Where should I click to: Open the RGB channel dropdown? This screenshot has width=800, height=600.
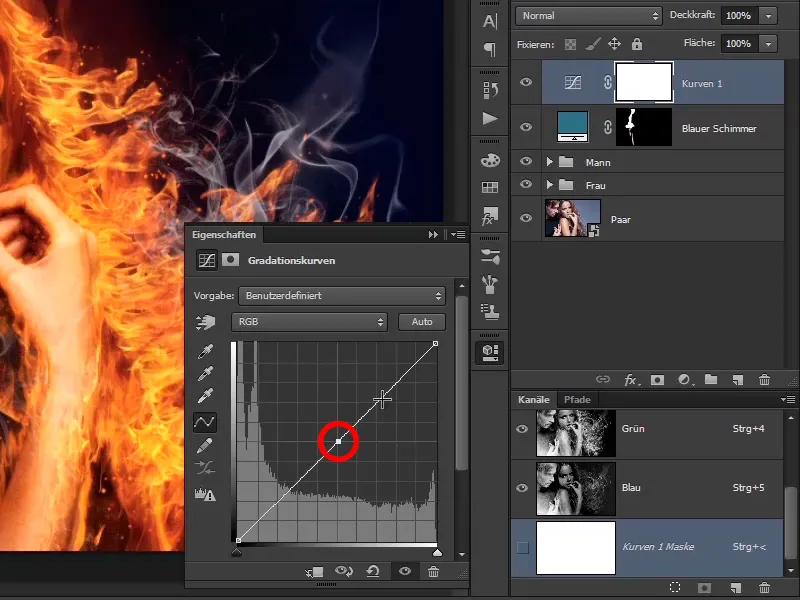pyautogui.click(x=309, y=322)
